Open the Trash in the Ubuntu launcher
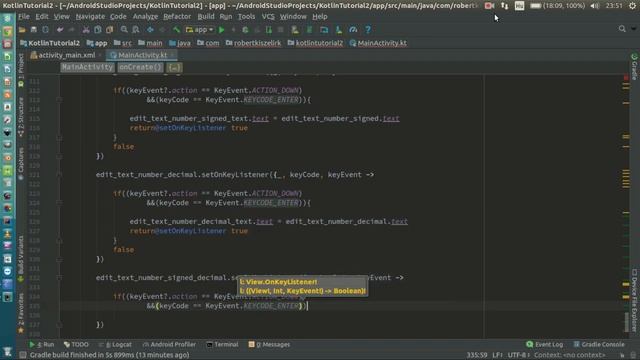This screenshot has width=640, height=360. [7, 351]
